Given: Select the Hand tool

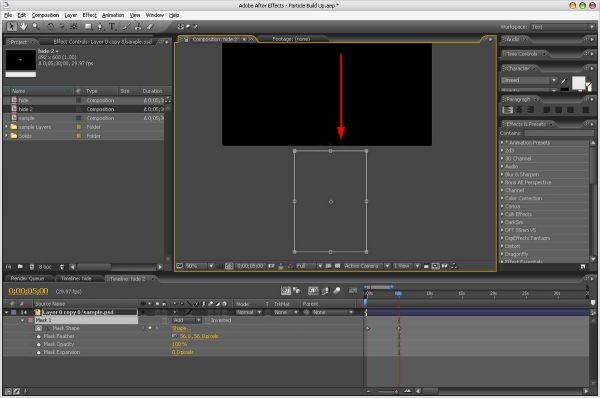Looking at the screenshot, I should tap(23, 26).
